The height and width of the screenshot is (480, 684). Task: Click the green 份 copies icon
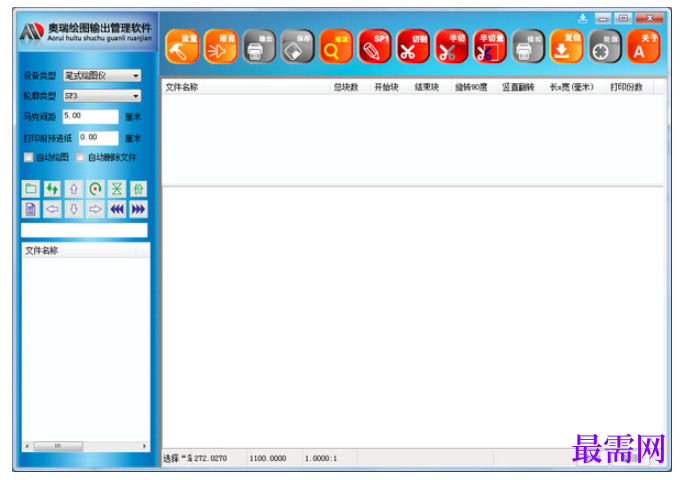click(x=138, y=189)
